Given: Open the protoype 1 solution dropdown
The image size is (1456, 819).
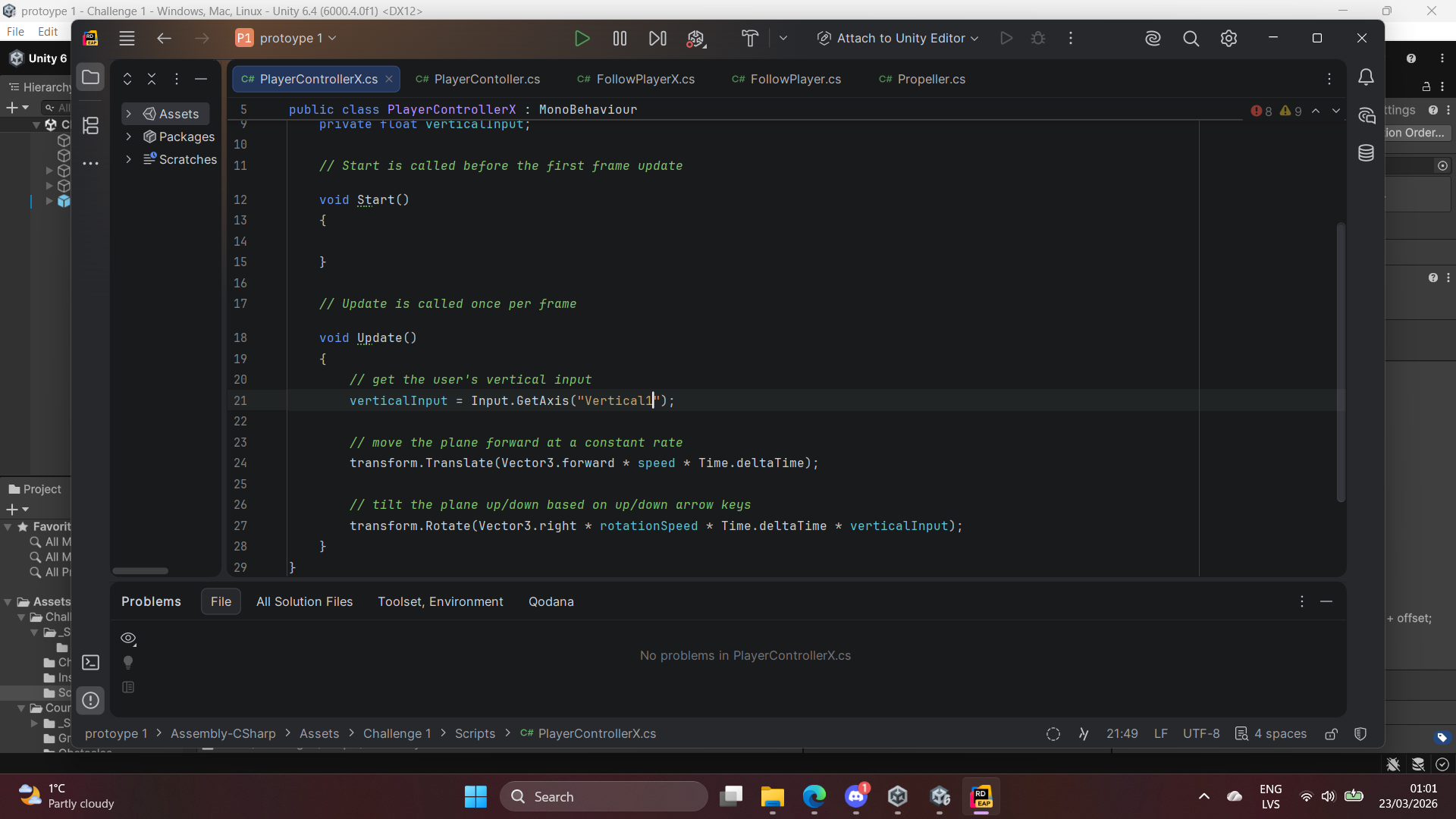Looking at the screenshot, I should click(288, 39).
